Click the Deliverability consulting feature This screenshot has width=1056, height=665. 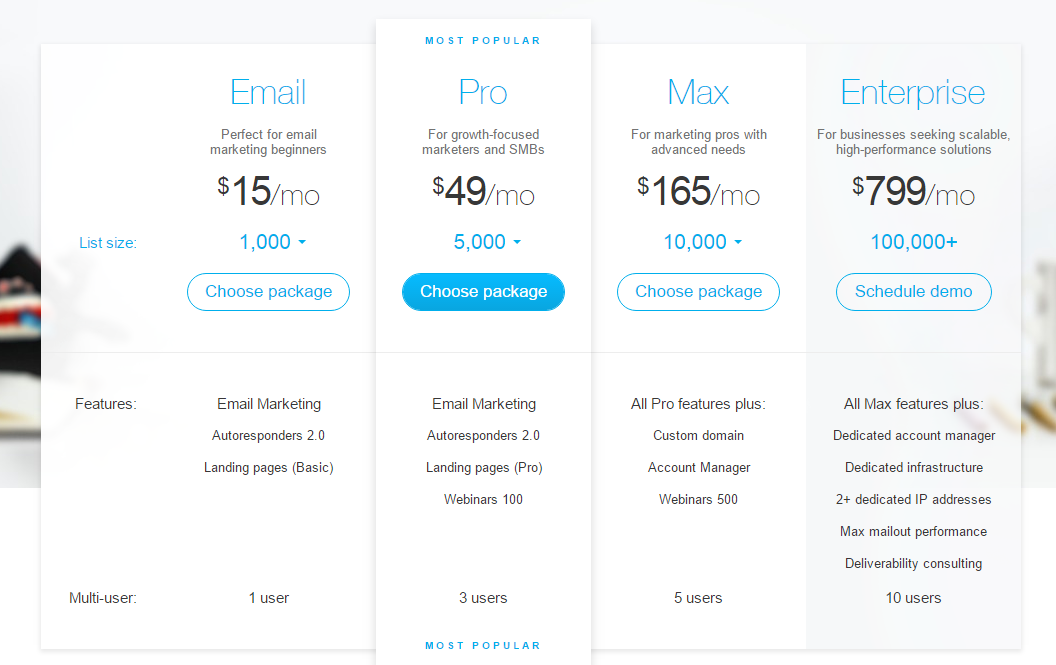(x=913, y=563)
